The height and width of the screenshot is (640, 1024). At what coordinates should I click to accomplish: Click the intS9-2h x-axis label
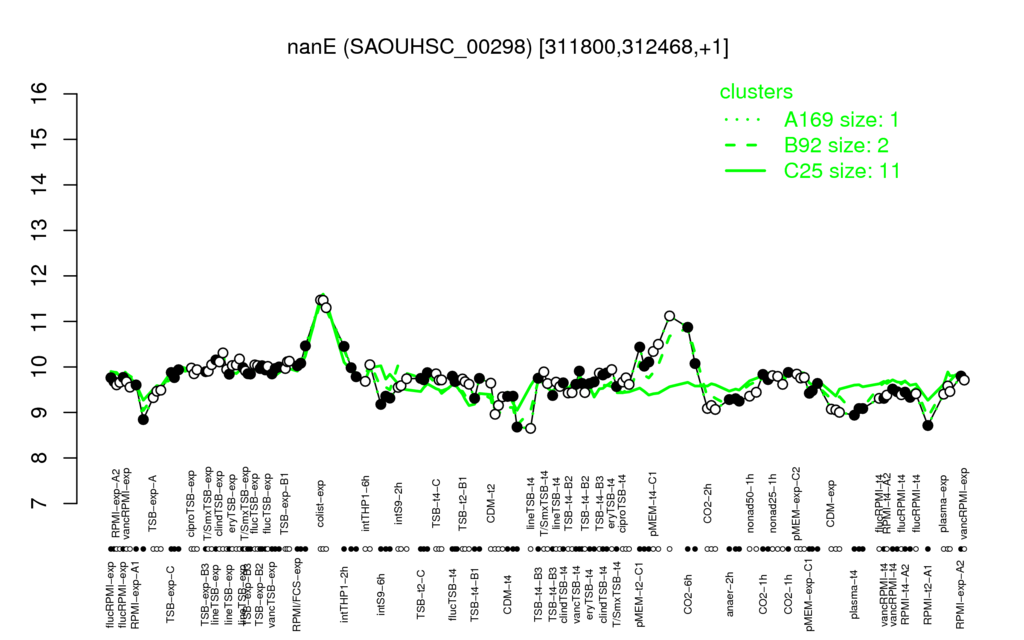point(399,504)
